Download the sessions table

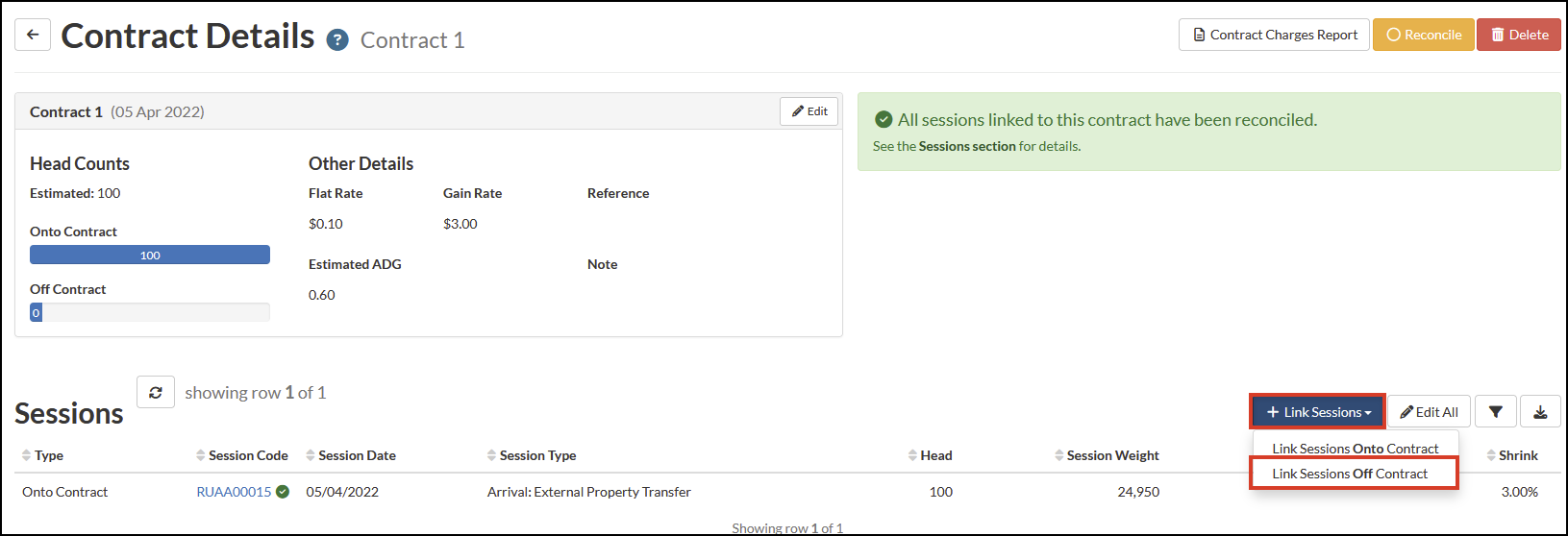[1540, 412]
